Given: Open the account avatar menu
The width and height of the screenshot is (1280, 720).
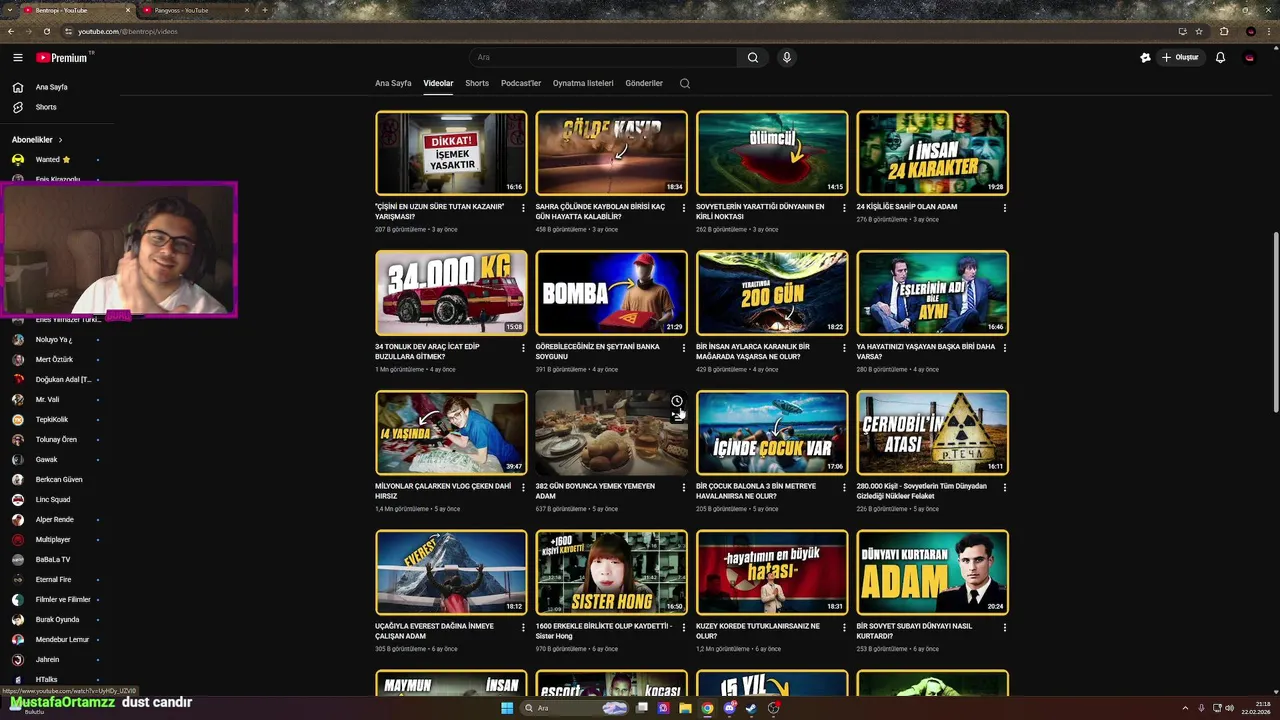Looking at the screenshot, I should click(x=1250, y=58).
